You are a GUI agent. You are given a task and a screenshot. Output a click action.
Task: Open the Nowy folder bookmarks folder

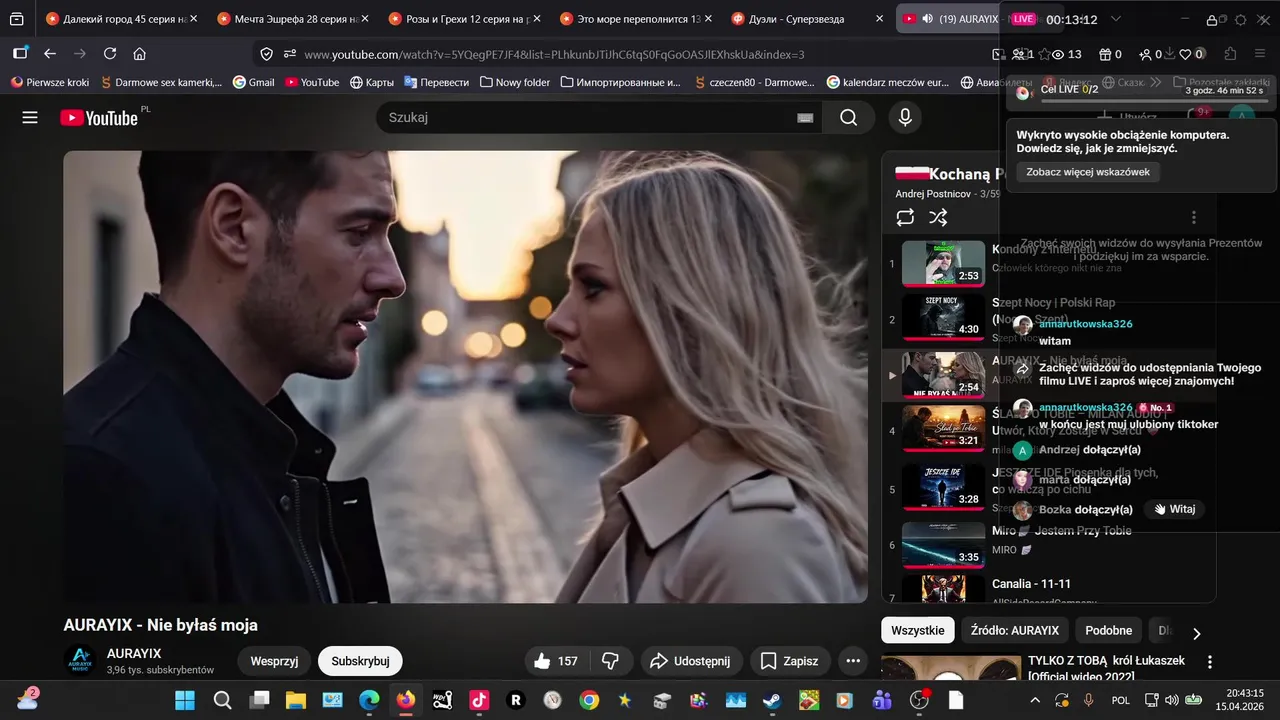tap(515, 82)
